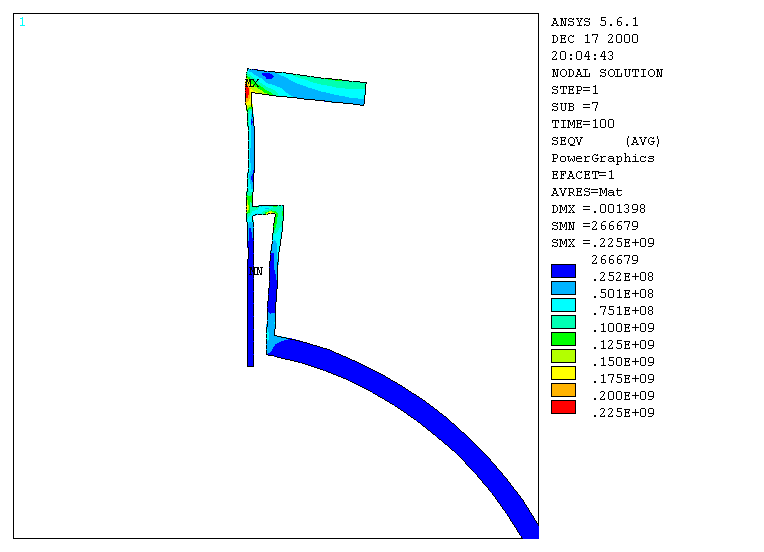Click the red legend swatch

(563, 407)
